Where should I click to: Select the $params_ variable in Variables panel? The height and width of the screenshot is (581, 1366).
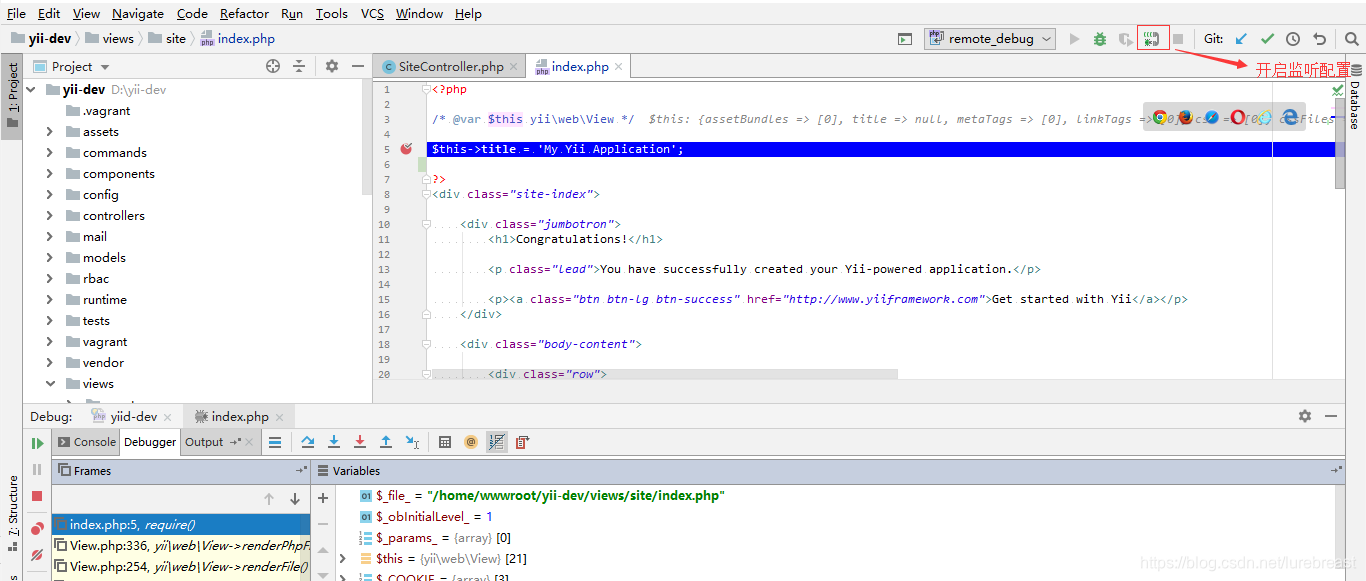406,537
